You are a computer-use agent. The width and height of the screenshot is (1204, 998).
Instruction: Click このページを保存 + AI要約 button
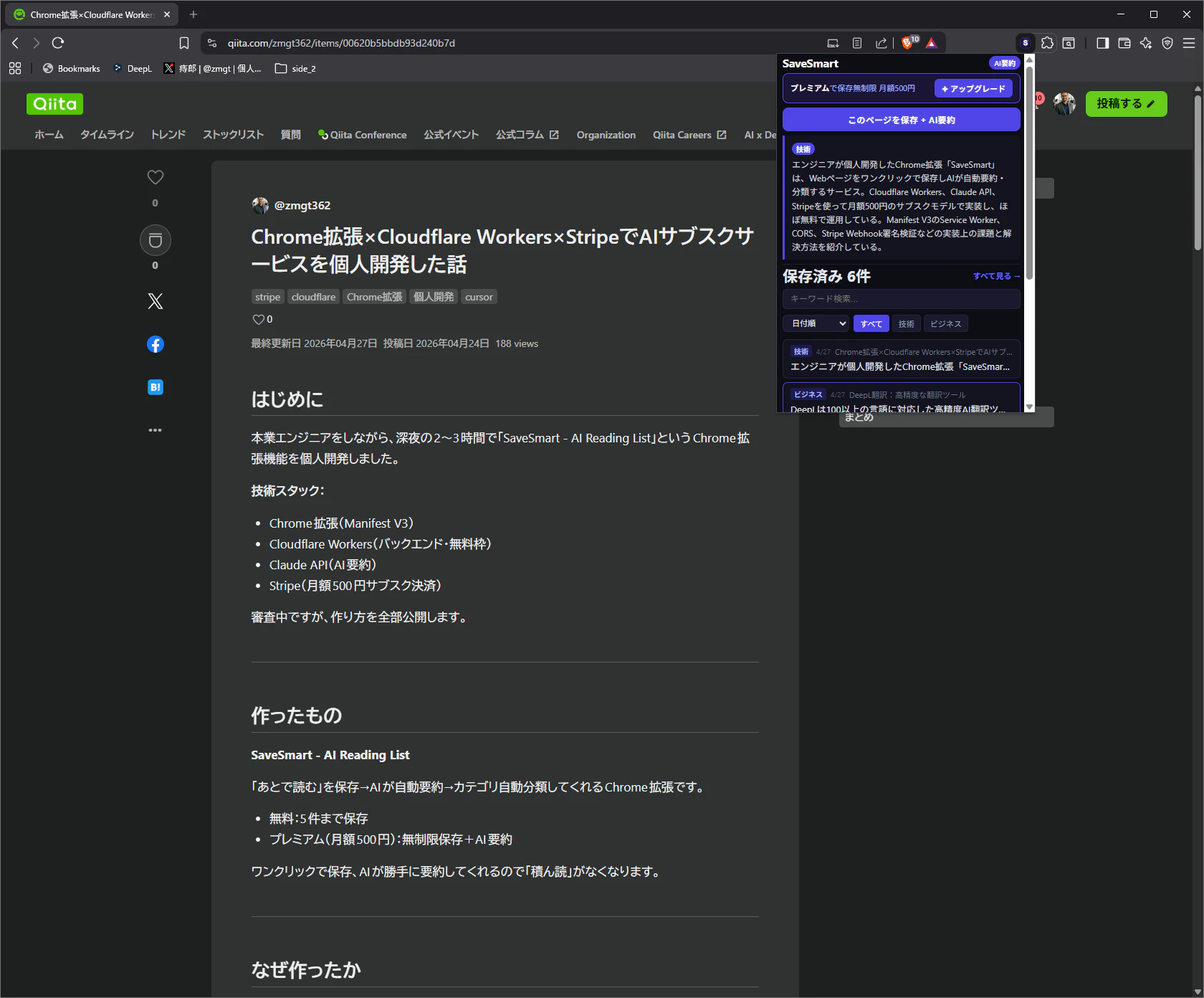pyautogui.click(x=902, y=120)
